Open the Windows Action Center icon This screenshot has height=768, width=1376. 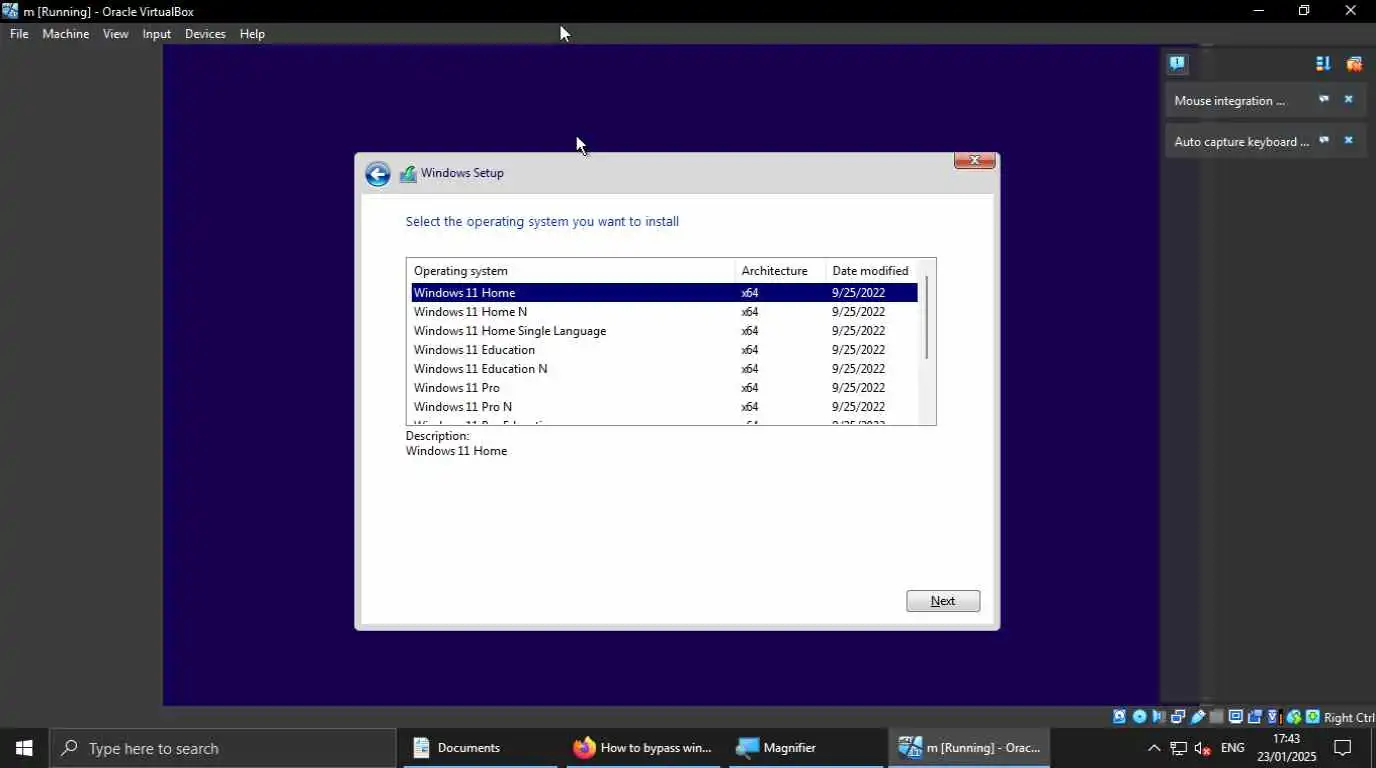pyautogui.click(x=1343, y=748)
